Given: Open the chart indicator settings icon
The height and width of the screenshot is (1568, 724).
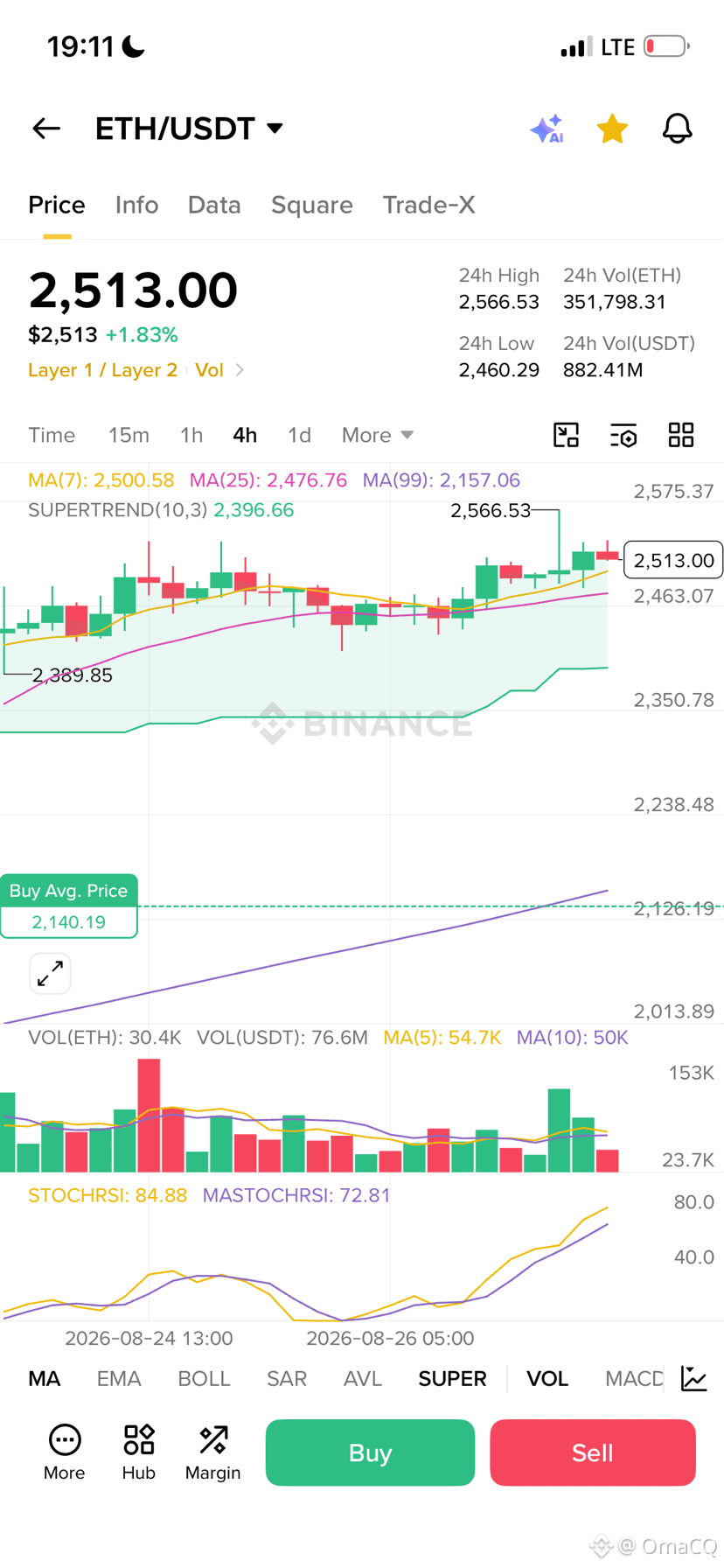Looking at the screenshot, I should 623,435.
